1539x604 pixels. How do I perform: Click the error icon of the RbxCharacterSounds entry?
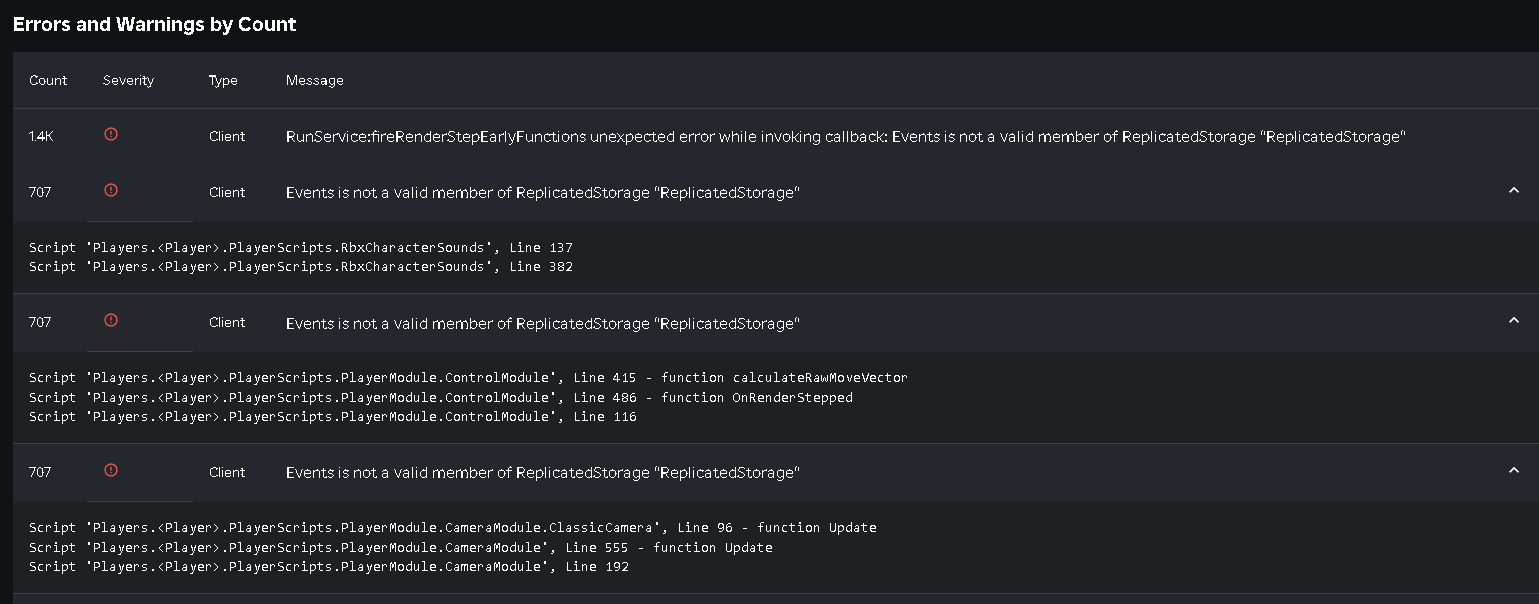pyautogui.click(x=111, y=190)
